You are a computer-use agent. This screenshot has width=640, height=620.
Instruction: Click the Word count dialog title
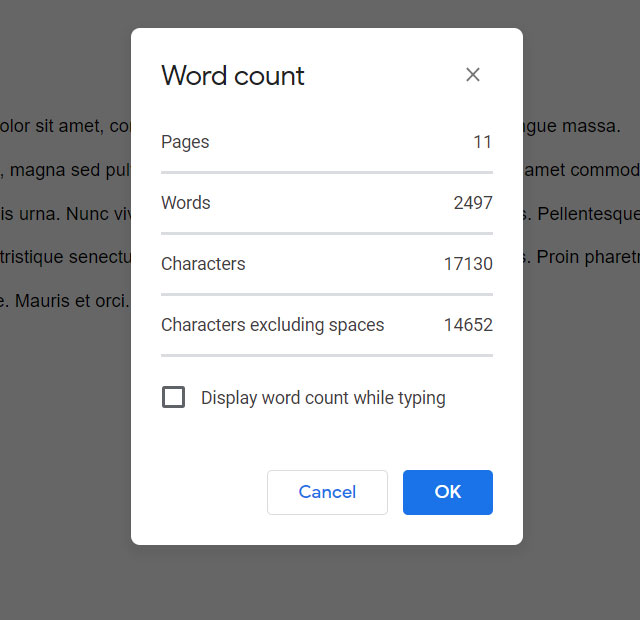[233, 76]
